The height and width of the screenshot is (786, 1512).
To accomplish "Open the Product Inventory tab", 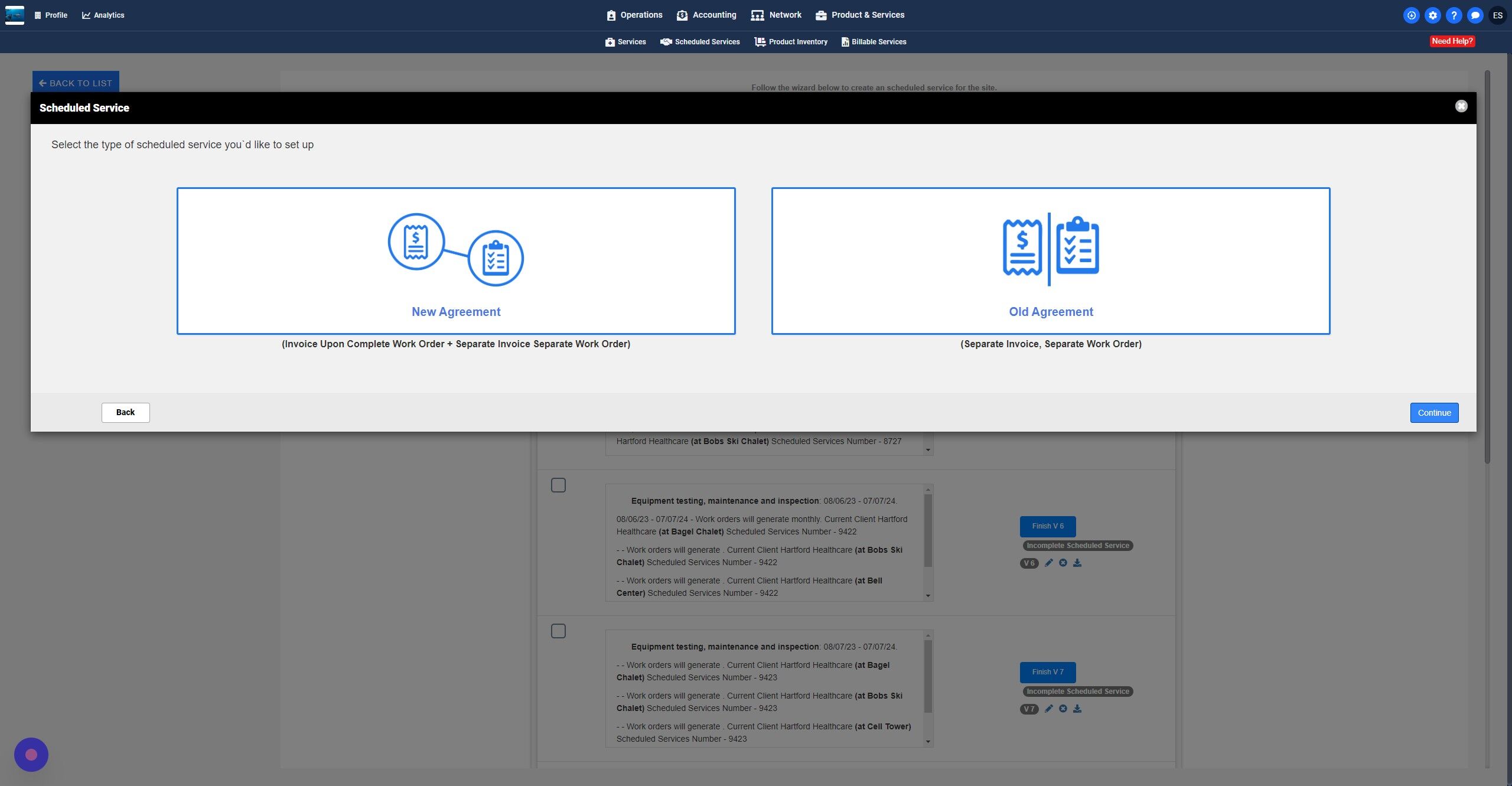I will 791,41.
